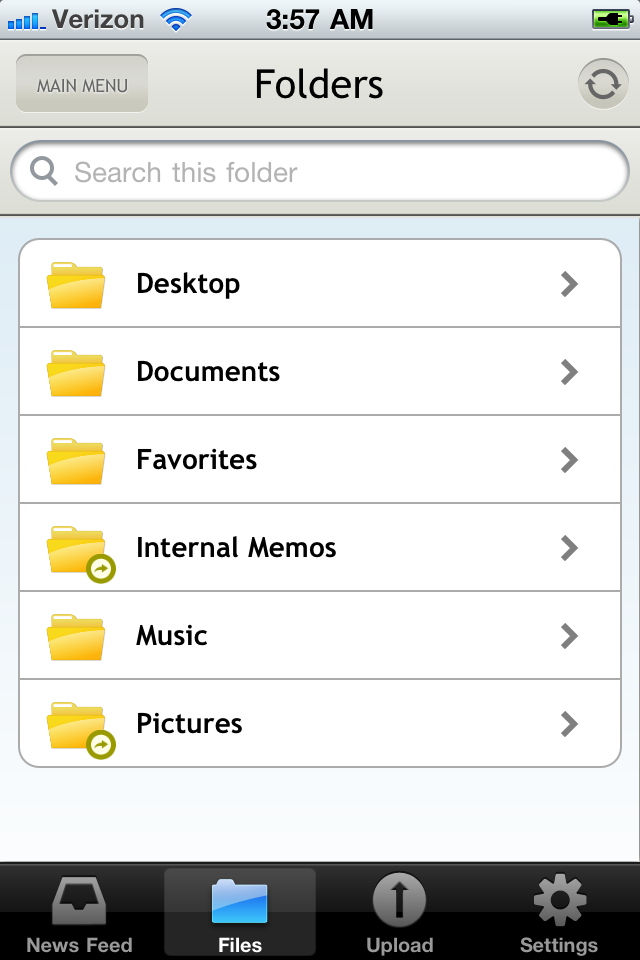Tap the search magnifier icon
This screenshot has width=640, height=960.
44,172
